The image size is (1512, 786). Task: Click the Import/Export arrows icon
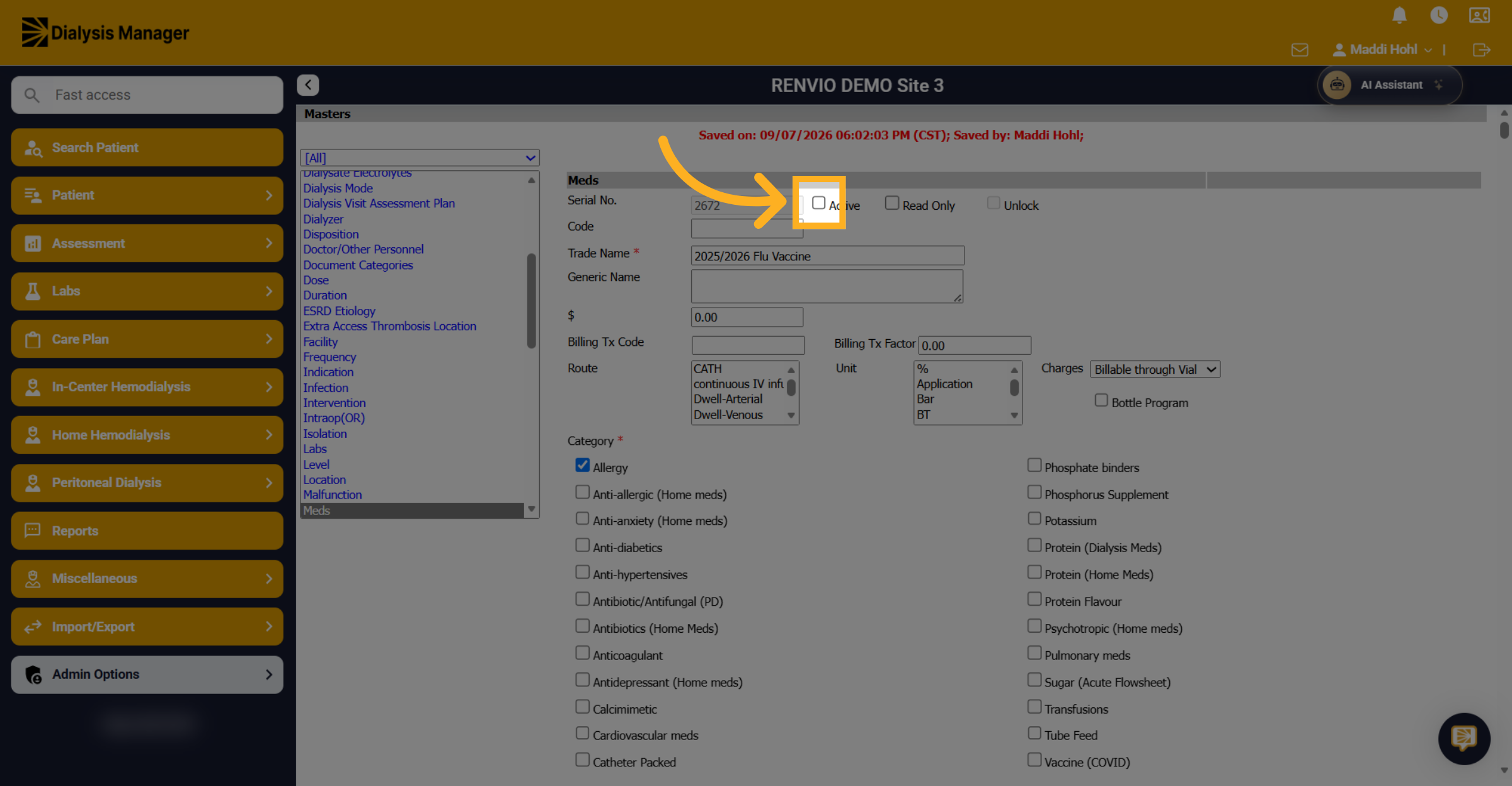(x=33, y=627)
